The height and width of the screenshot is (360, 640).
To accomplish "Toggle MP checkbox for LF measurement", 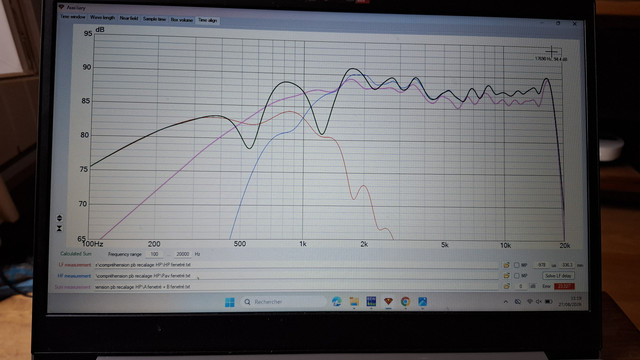I will [516, 265].
